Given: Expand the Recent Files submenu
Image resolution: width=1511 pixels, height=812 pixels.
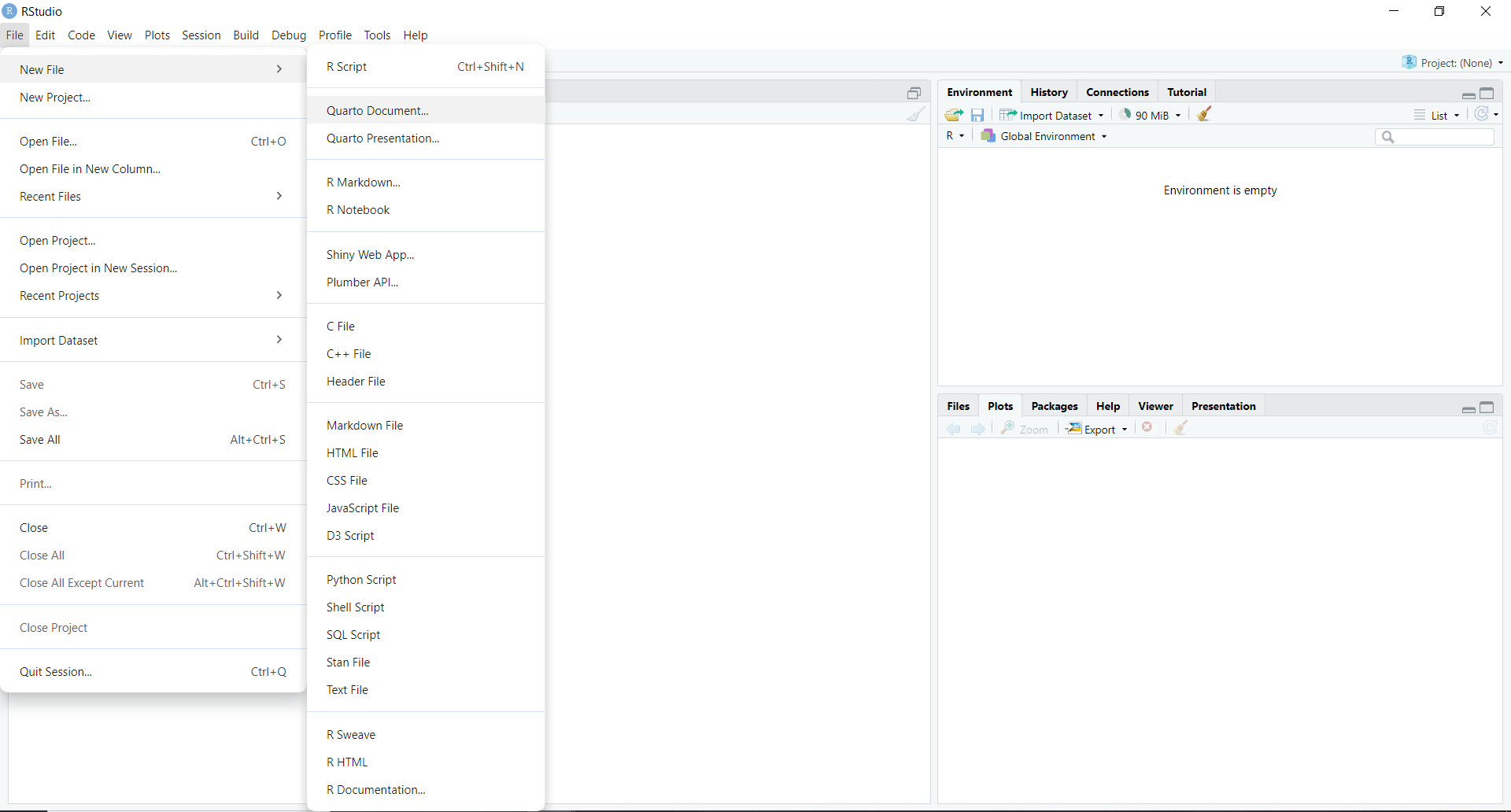Looking at the screenshot, I should (x=153, y=196).
